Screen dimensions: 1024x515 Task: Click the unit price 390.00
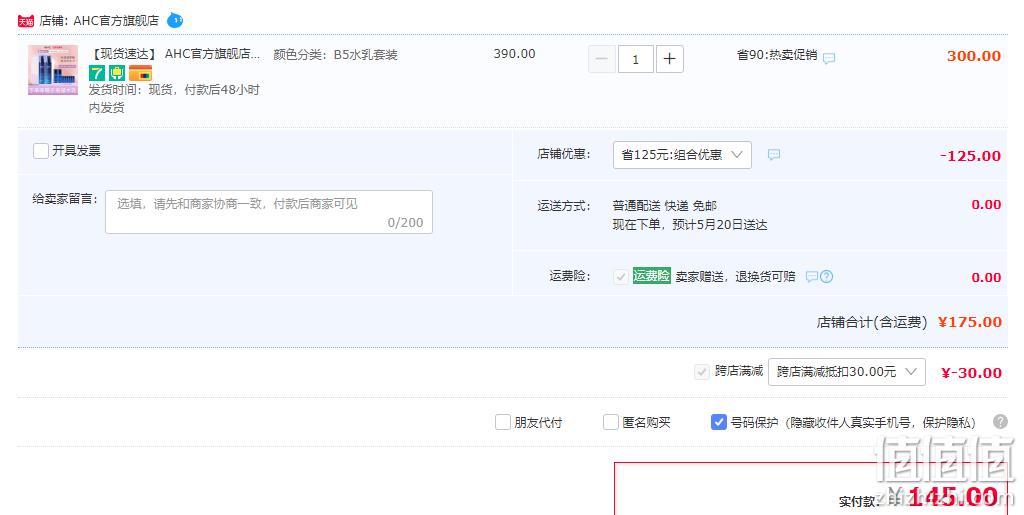514,54
